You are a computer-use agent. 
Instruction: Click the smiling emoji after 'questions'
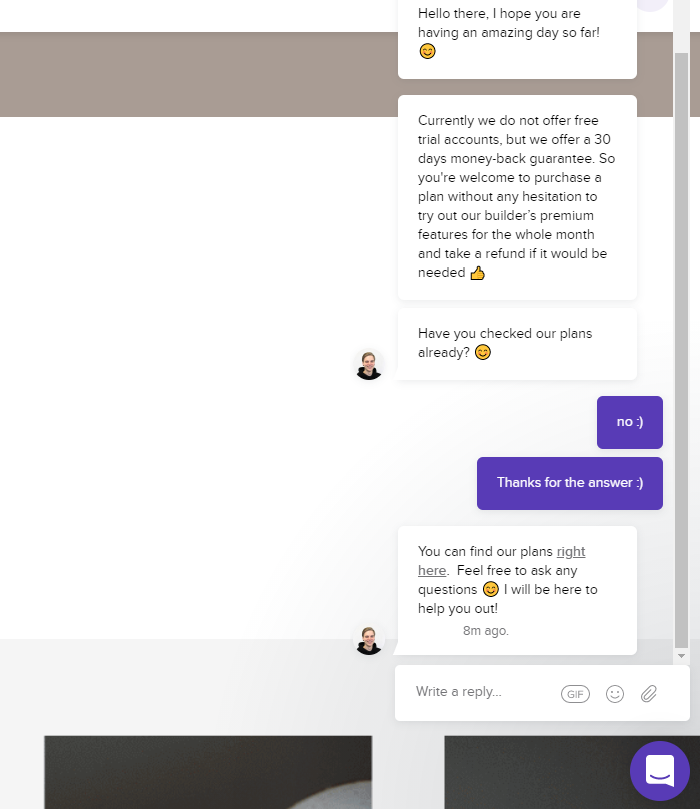click(491, 589)
